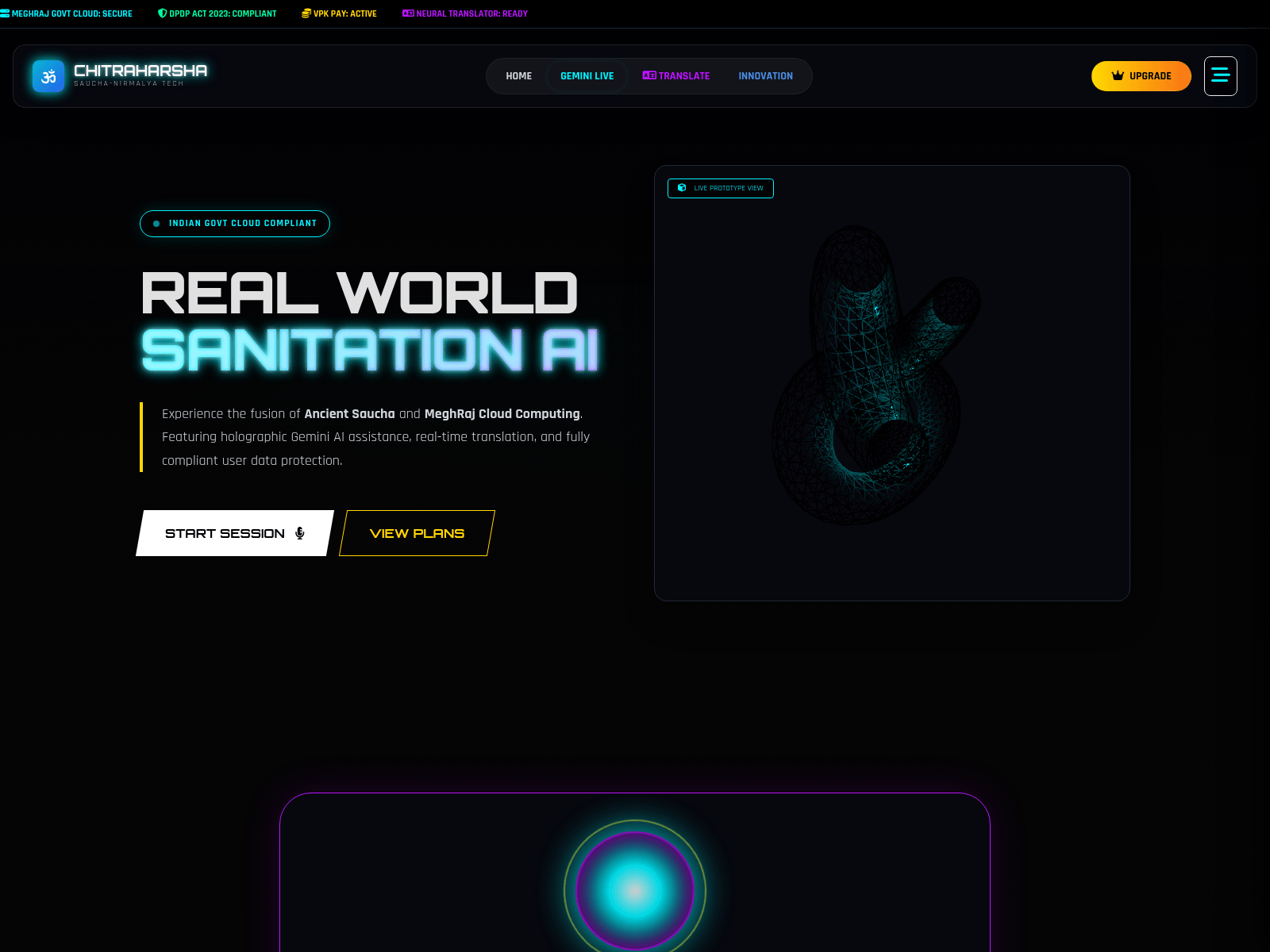Click 'VPK PAY: ACTIVE' status text
The width and height of the screenshot is (1270, 952).
[345, 13]
